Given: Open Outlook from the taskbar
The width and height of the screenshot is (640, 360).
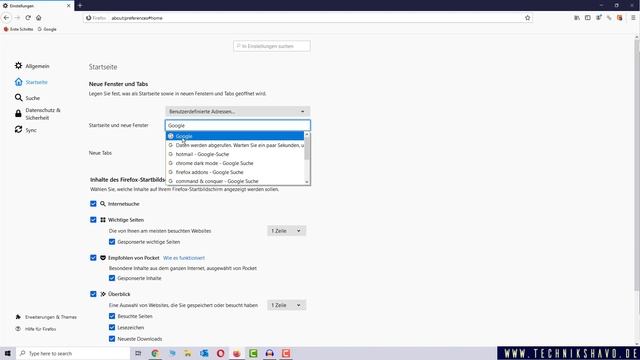Looking at the screenshot, I should click(204, 353).
